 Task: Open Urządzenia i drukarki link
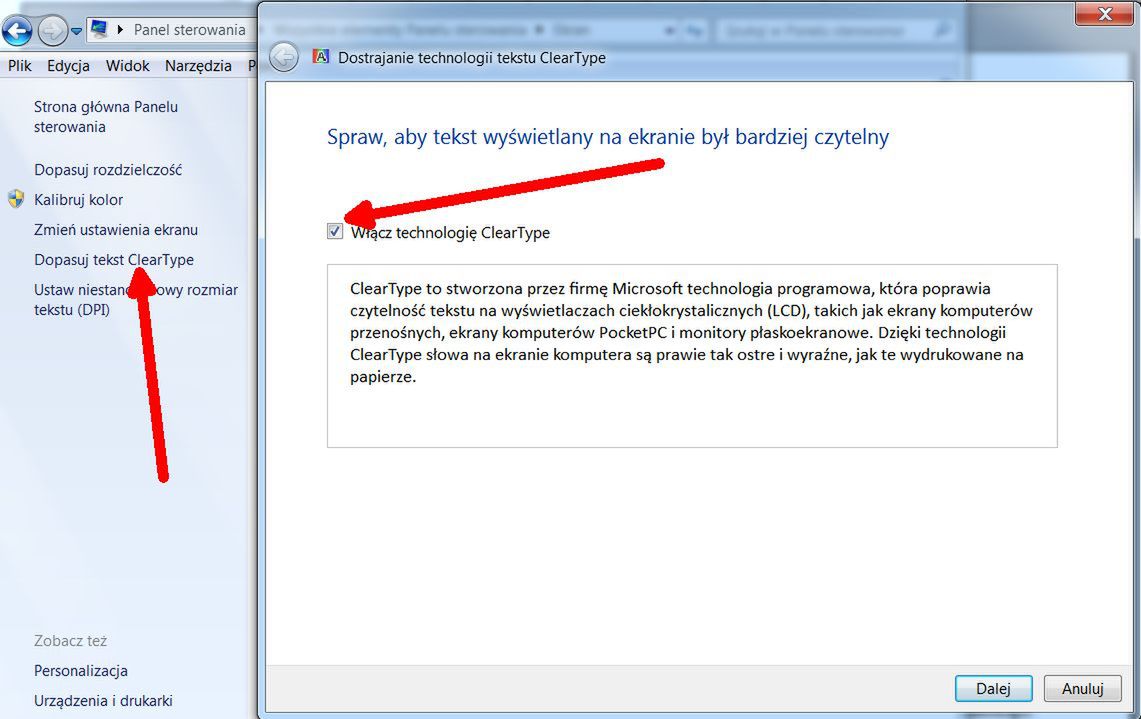pos(103,701)
